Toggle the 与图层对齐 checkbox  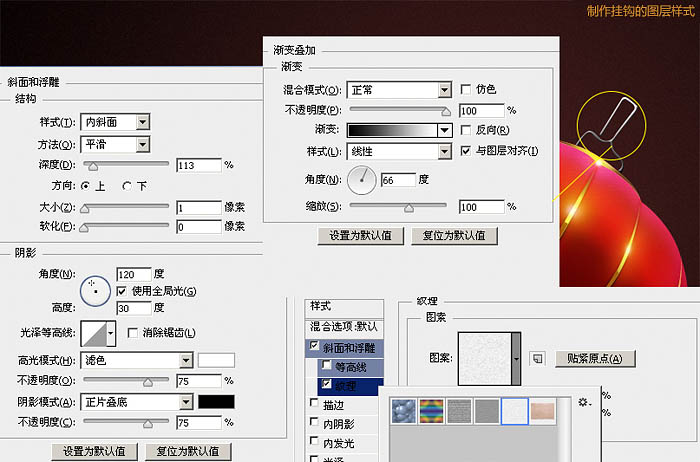click(x=466, y=151)
